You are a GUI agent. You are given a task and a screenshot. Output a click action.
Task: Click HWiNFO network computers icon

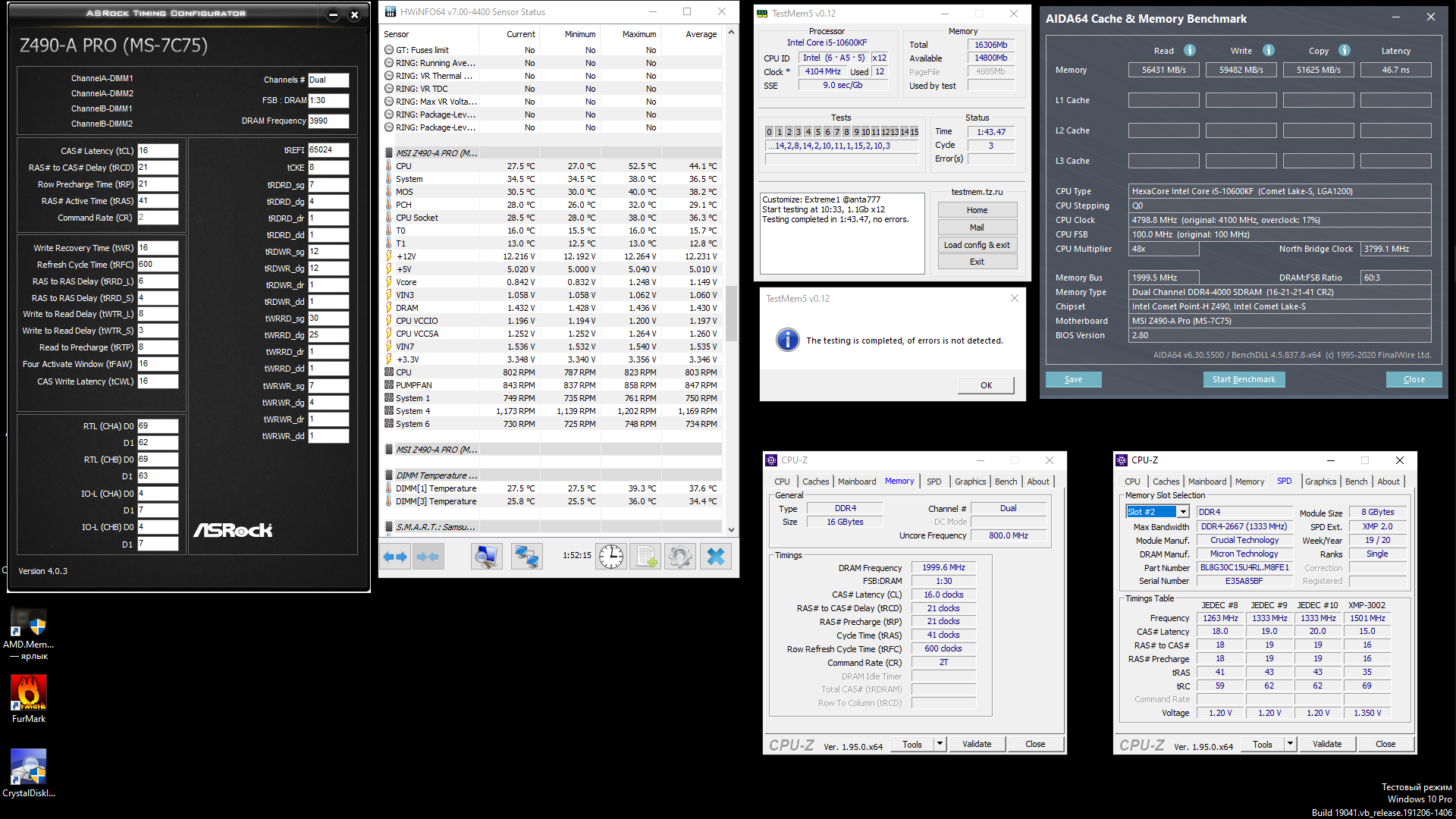pyautogui.click(x=526, y=557)
